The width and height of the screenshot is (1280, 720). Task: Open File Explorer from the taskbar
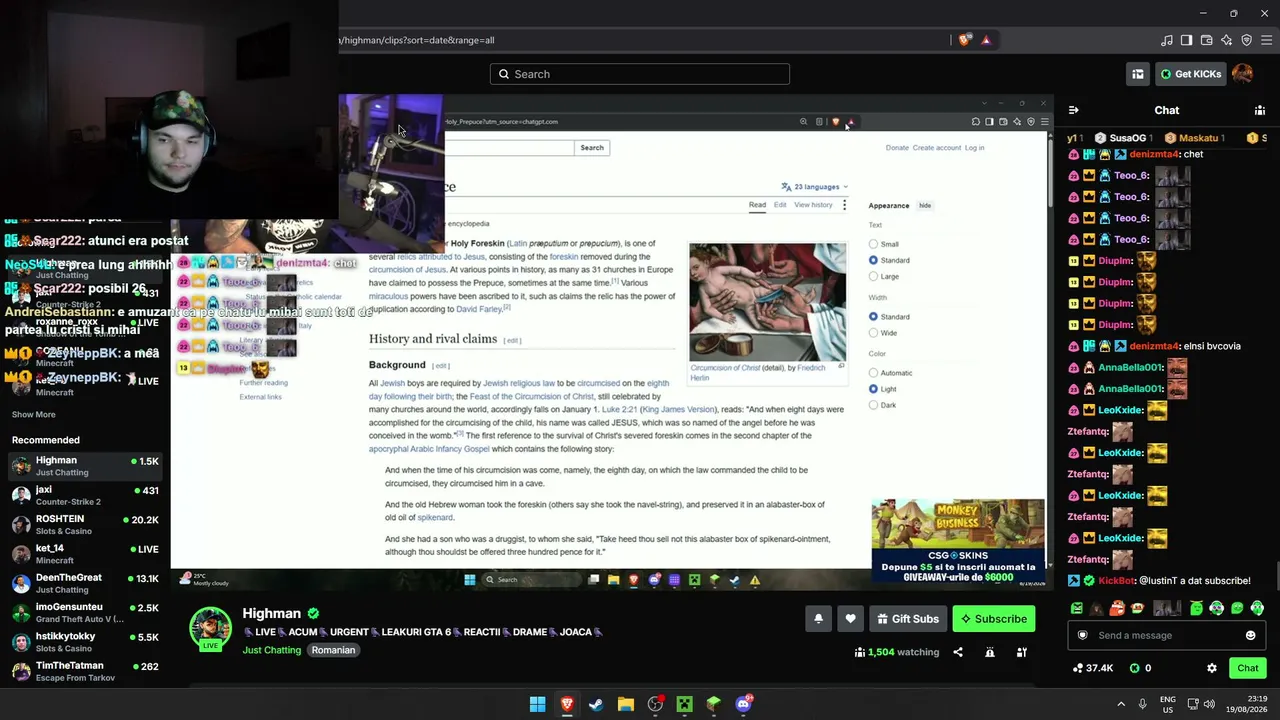[625, 704]
